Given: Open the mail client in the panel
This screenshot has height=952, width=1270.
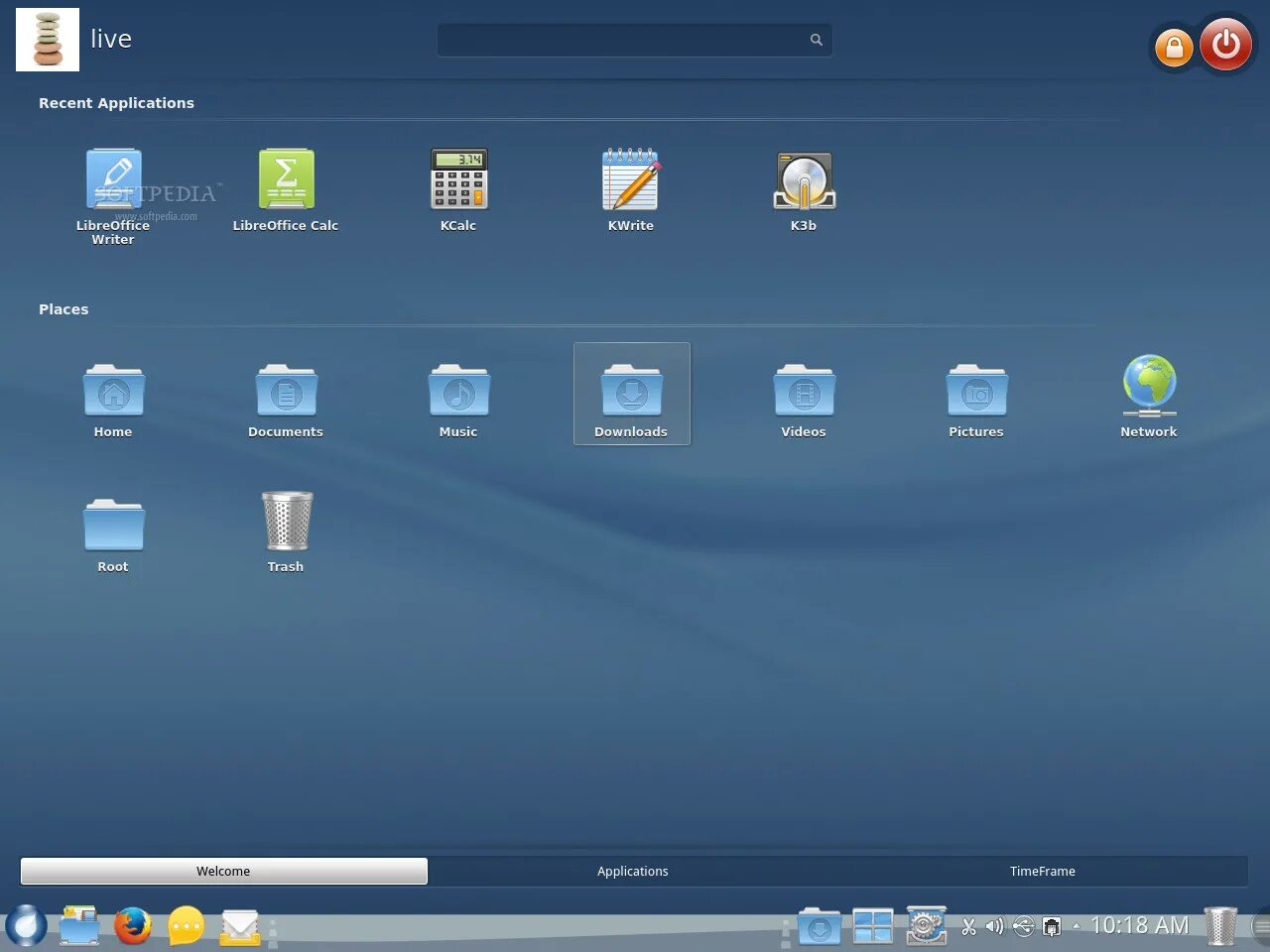Looking at the screenshot, I should point(240,927).
